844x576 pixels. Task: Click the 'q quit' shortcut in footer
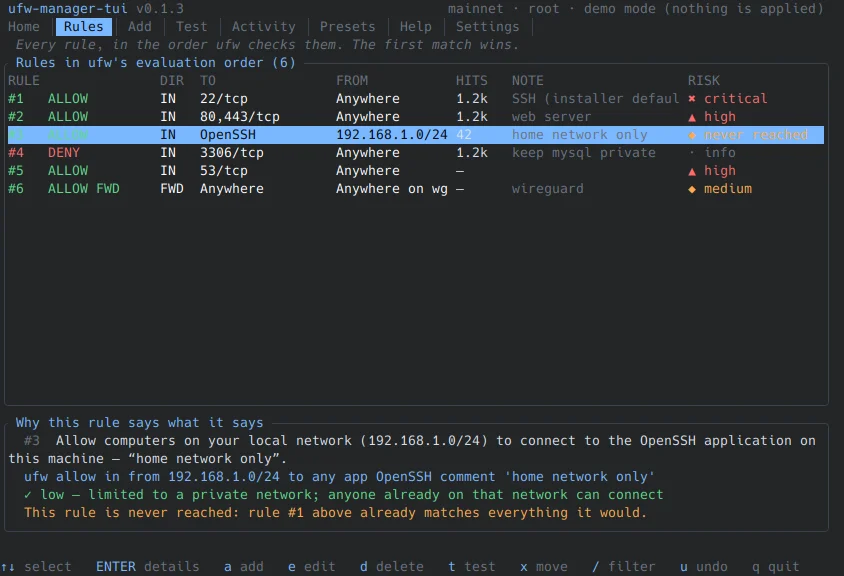tap(776, 567)
